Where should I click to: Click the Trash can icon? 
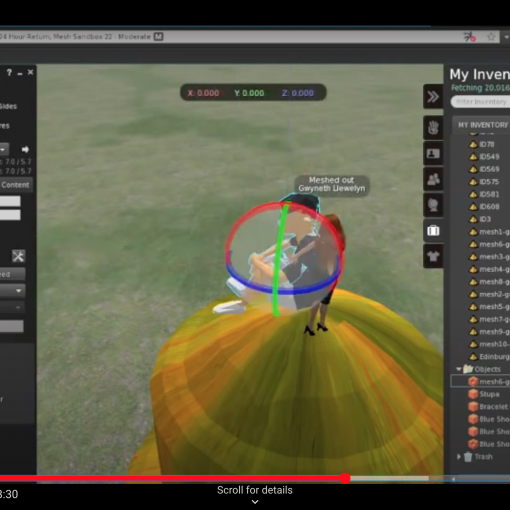[x=468, y=456]
